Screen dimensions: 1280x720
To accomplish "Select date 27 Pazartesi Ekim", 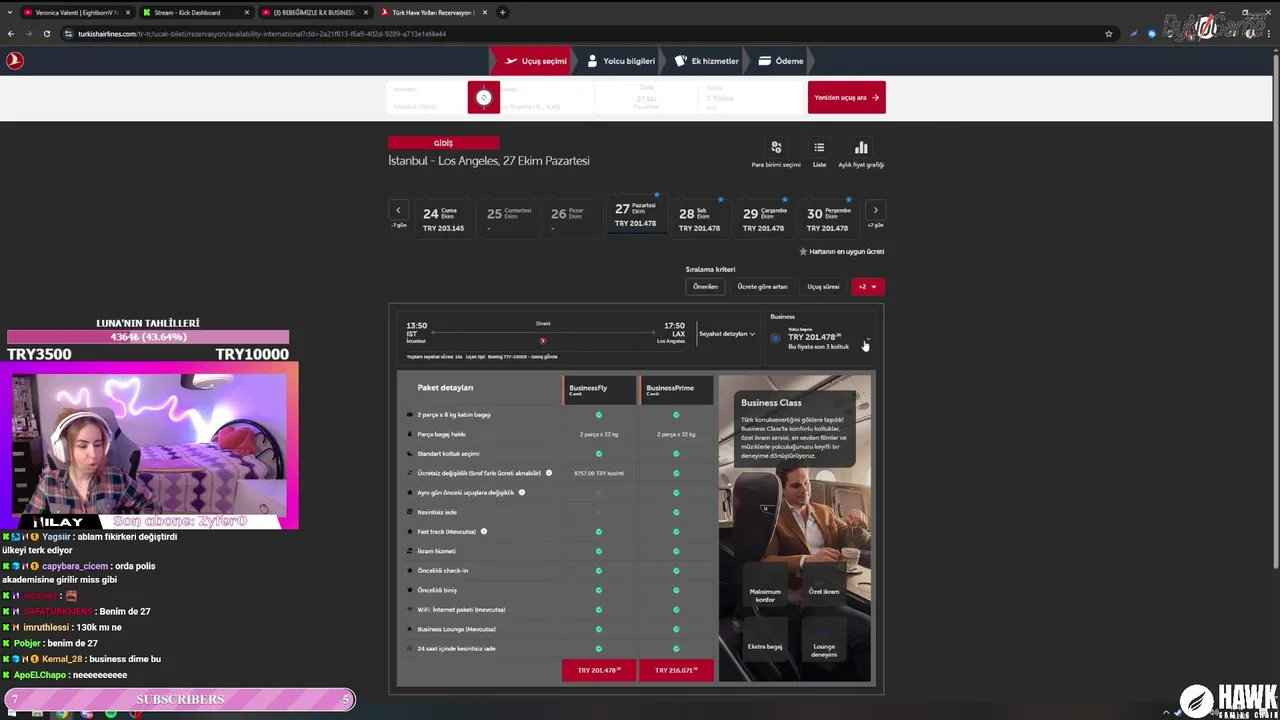I will [636, 214].
